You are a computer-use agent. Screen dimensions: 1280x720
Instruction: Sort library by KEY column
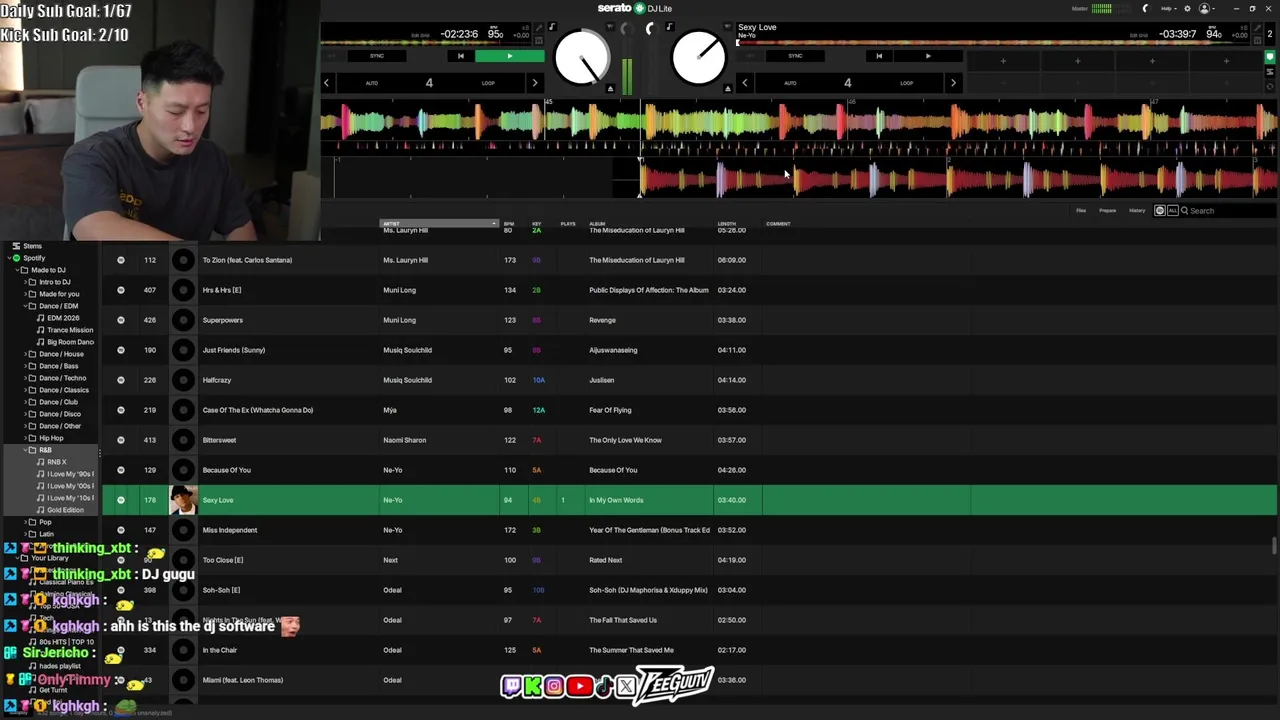[x=536, y=223]
